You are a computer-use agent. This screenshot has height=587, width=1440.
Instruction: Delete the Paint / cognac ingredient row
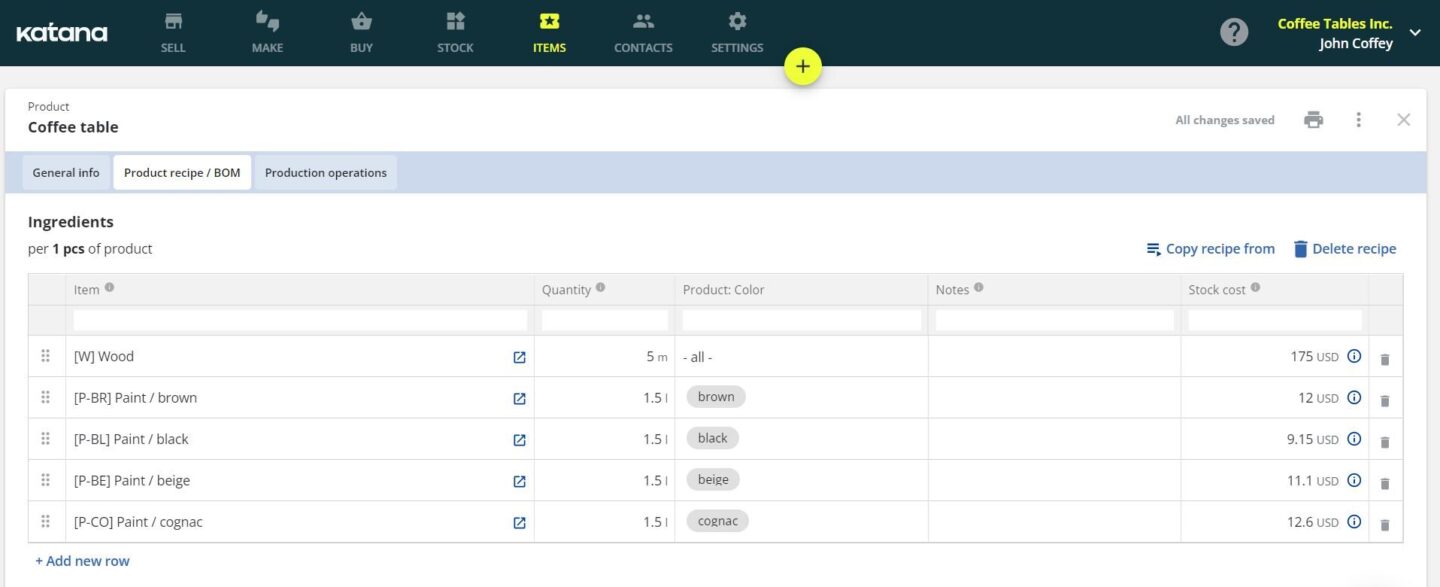pyautogui.click(x=1385, y=522)
